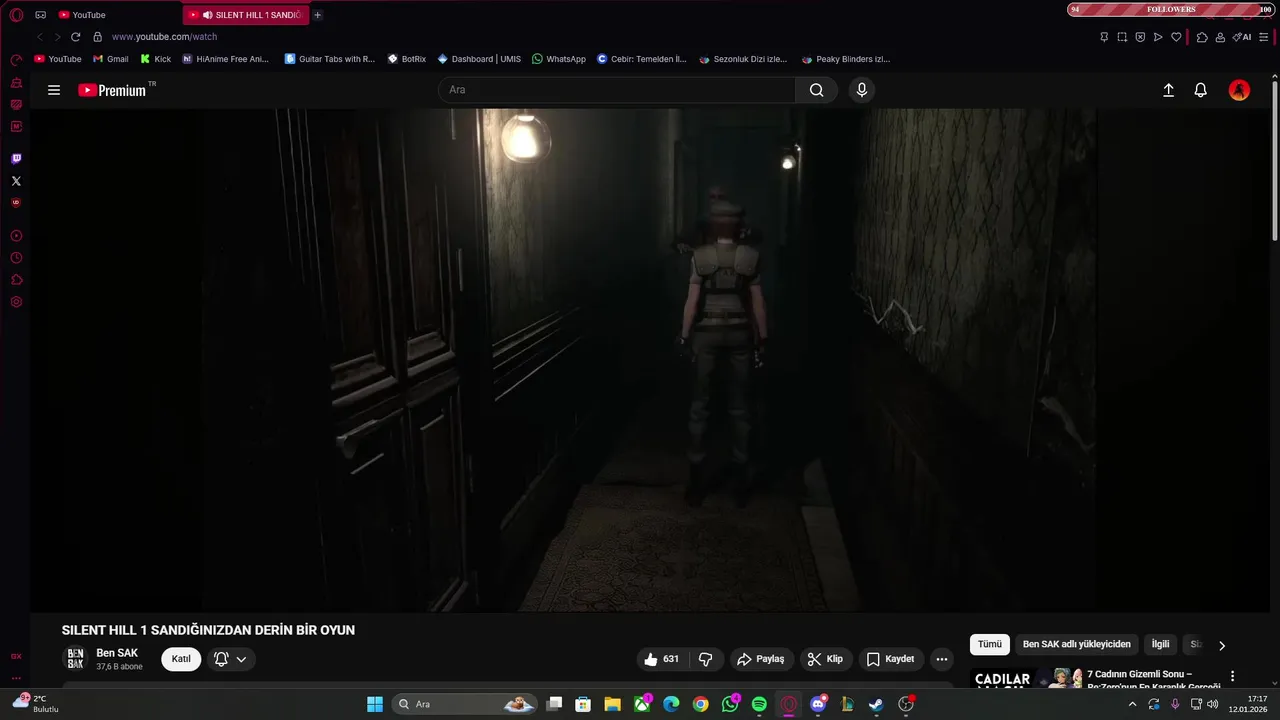
Task: Open Discord from the taskbar
Action: coord(818,704)
